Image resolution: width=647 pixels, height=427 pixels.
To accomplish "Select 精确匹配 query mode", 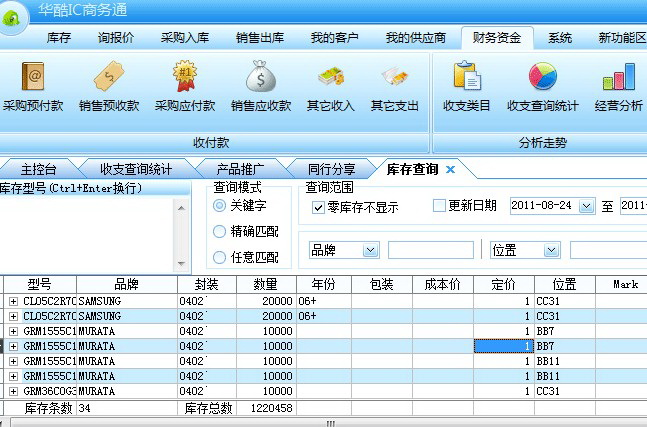I will coord(219,231).
